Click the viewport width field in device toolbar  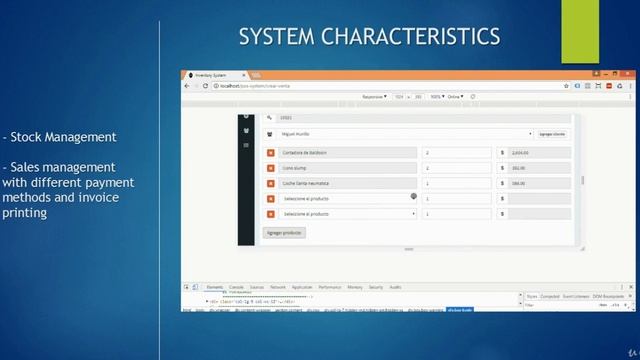399,97
